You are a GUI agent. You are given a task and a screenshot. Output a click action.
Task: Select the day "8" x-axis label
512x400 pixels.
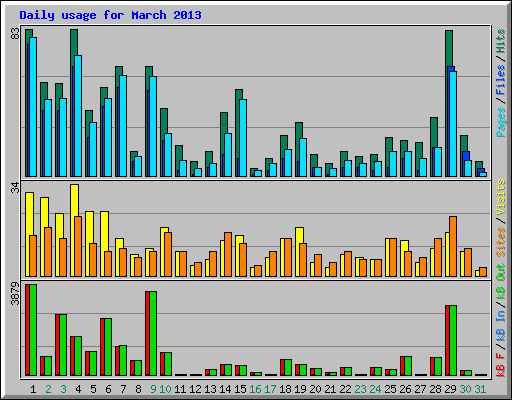click(x=138, y=389)
